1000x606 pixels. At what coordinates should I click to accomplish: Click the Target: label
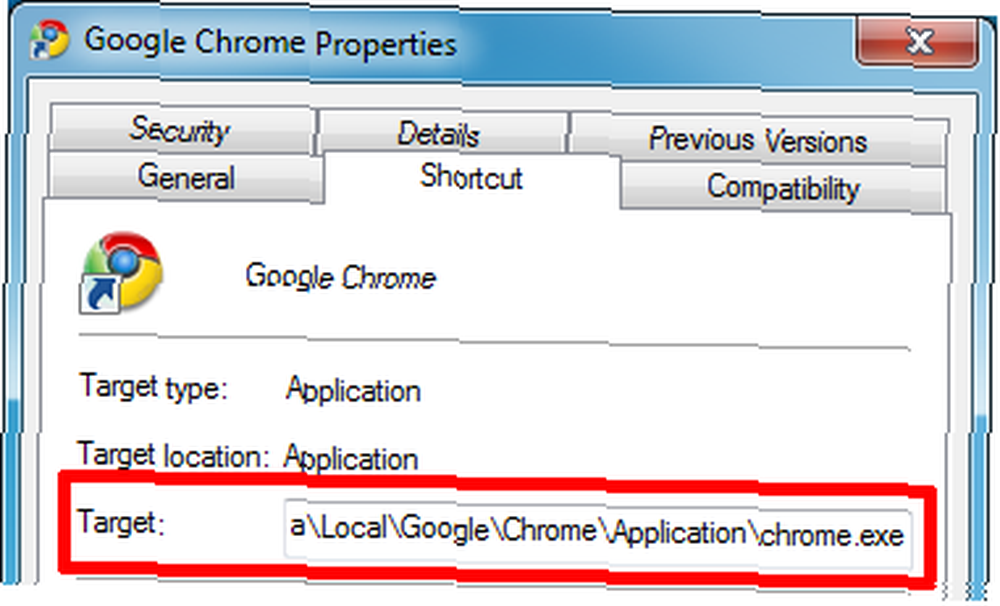pos(121,522)
